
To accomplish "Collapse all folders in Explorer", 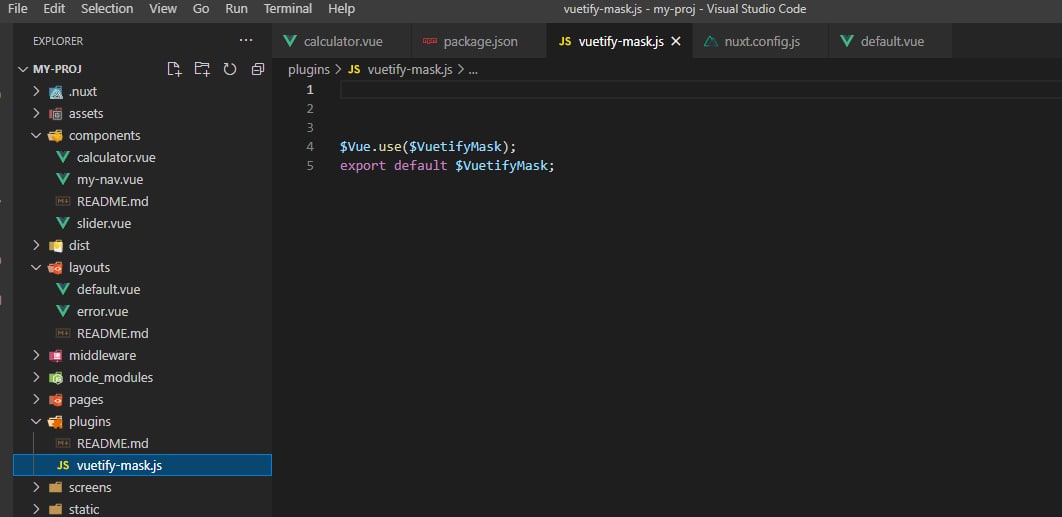I will coord(257,68).
